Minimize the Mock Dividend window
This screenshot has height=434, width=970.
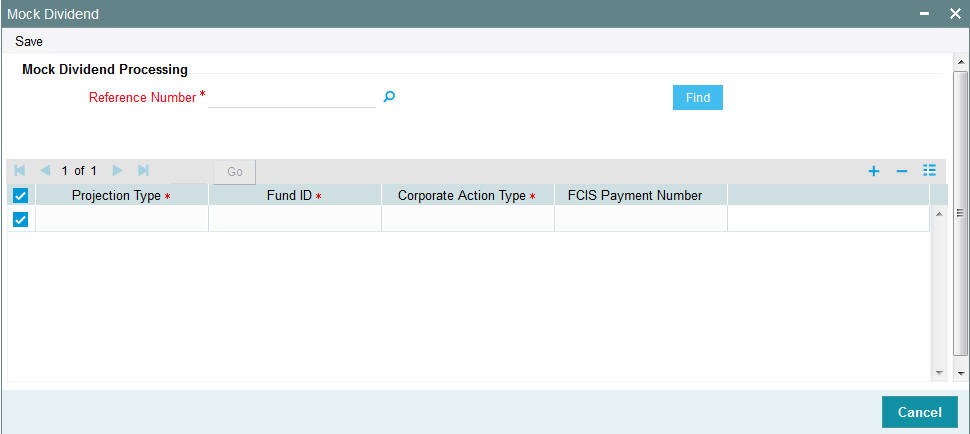point(925,14)
